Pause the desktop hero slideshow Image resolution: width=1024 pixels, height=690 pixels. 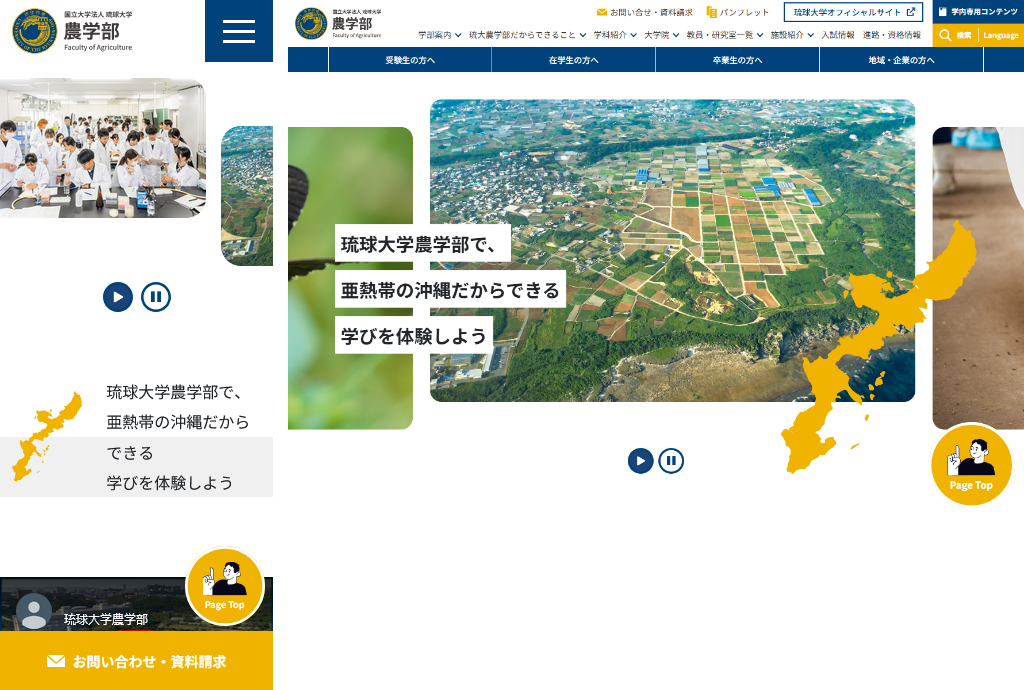671,461
